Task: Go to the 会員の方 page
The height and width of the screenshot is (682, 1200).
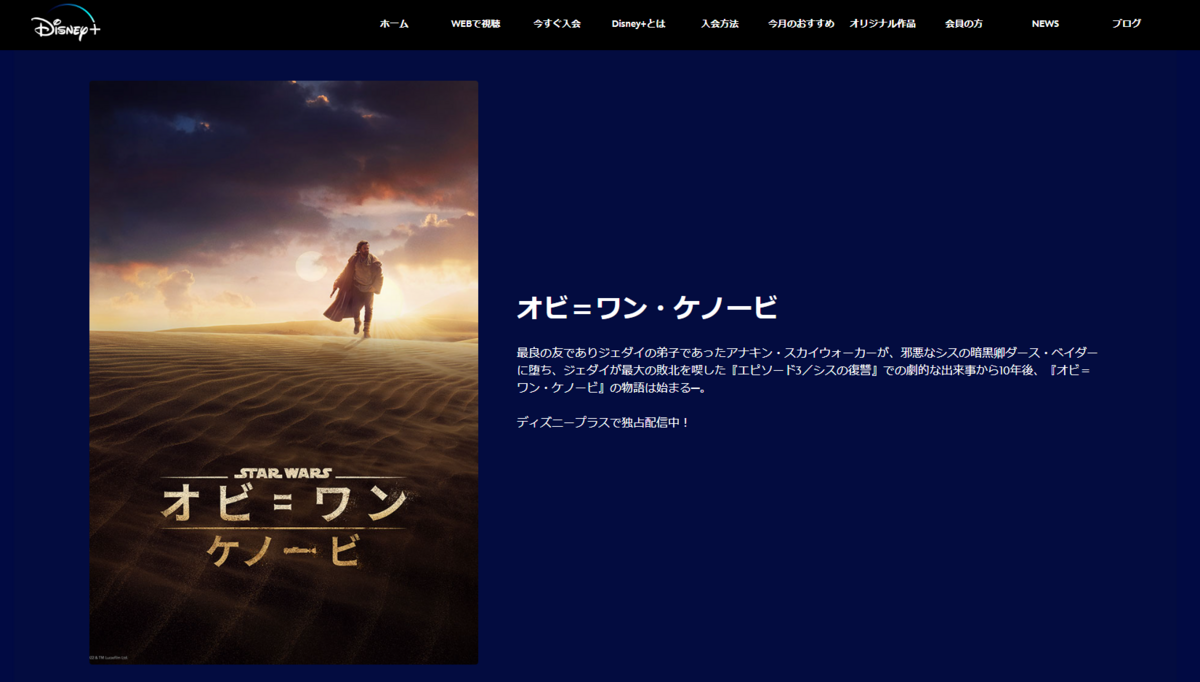Action: 964,23
